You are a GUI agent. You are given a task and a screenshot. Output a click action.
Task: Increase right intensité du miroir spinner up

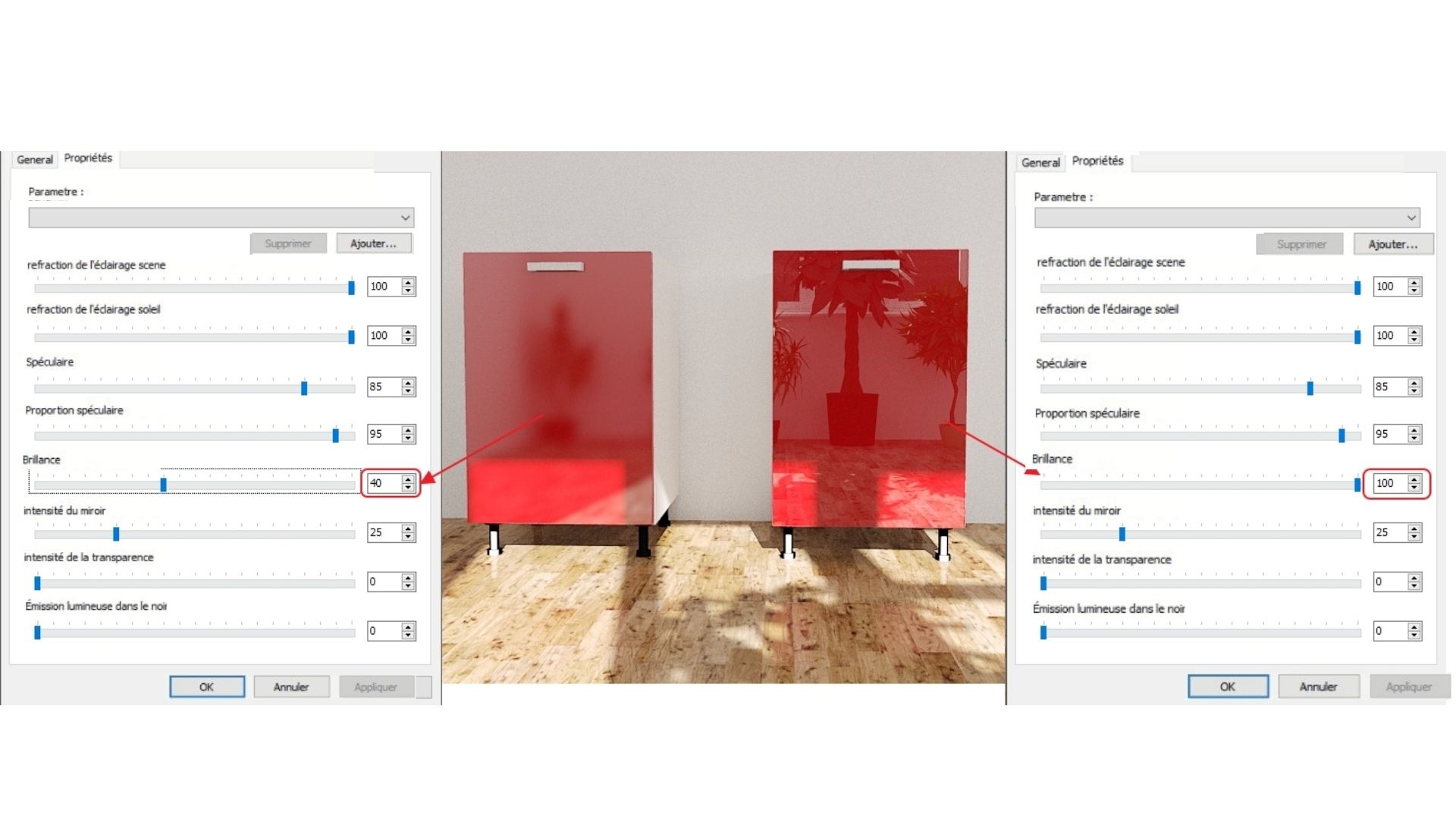pos(1414,529)
